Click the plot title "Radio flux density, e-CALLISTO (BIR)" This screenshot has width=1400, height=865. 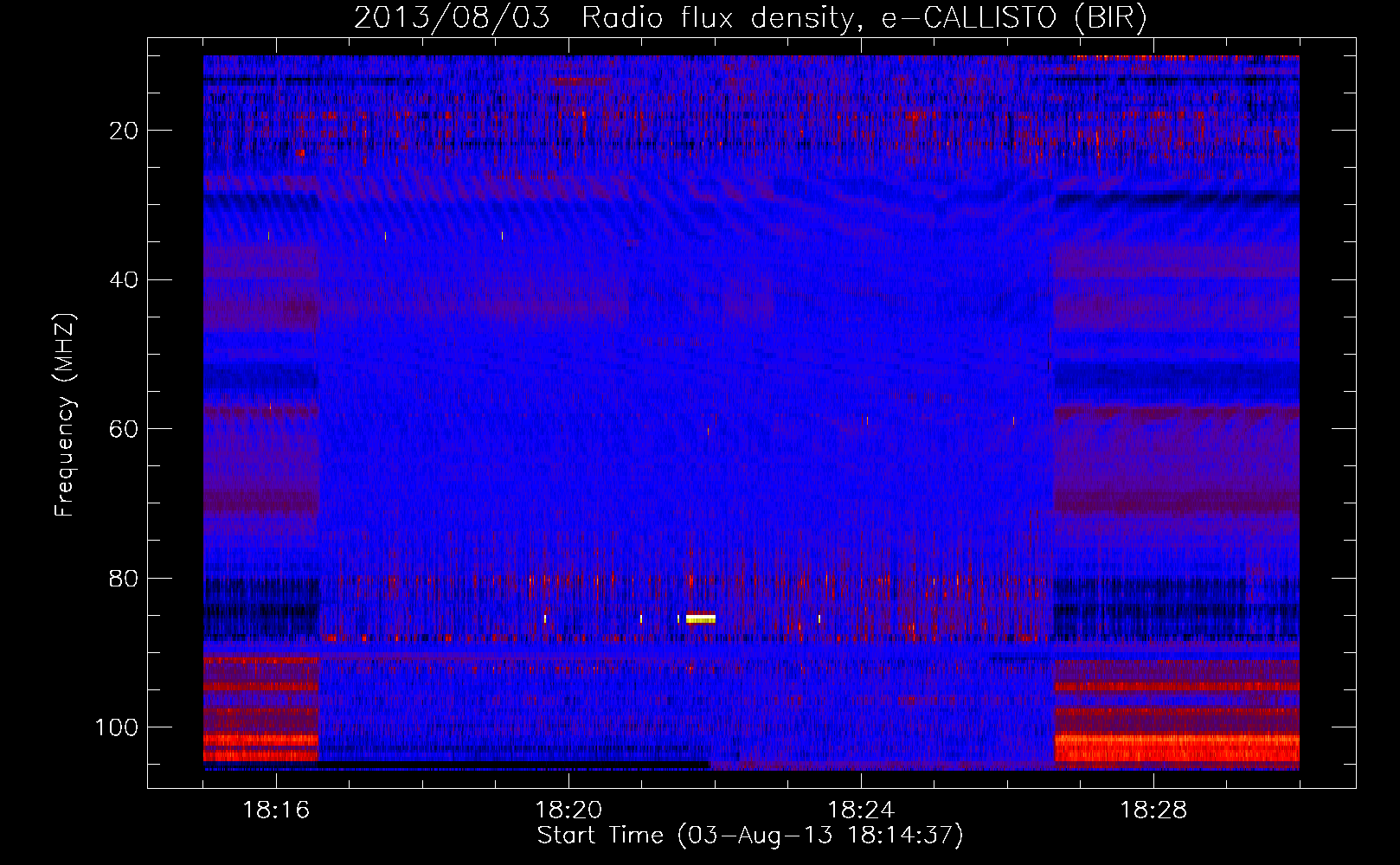click(x=864, y=18)
